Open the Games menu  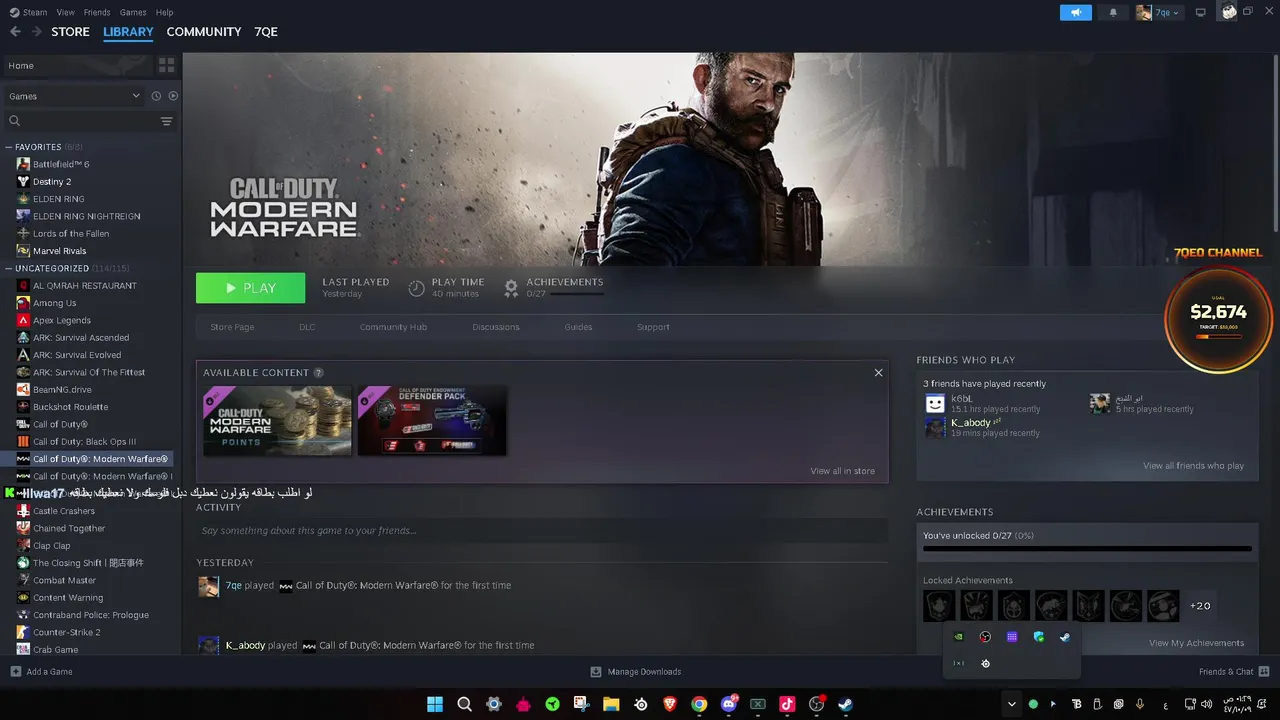tap(133, 12)
